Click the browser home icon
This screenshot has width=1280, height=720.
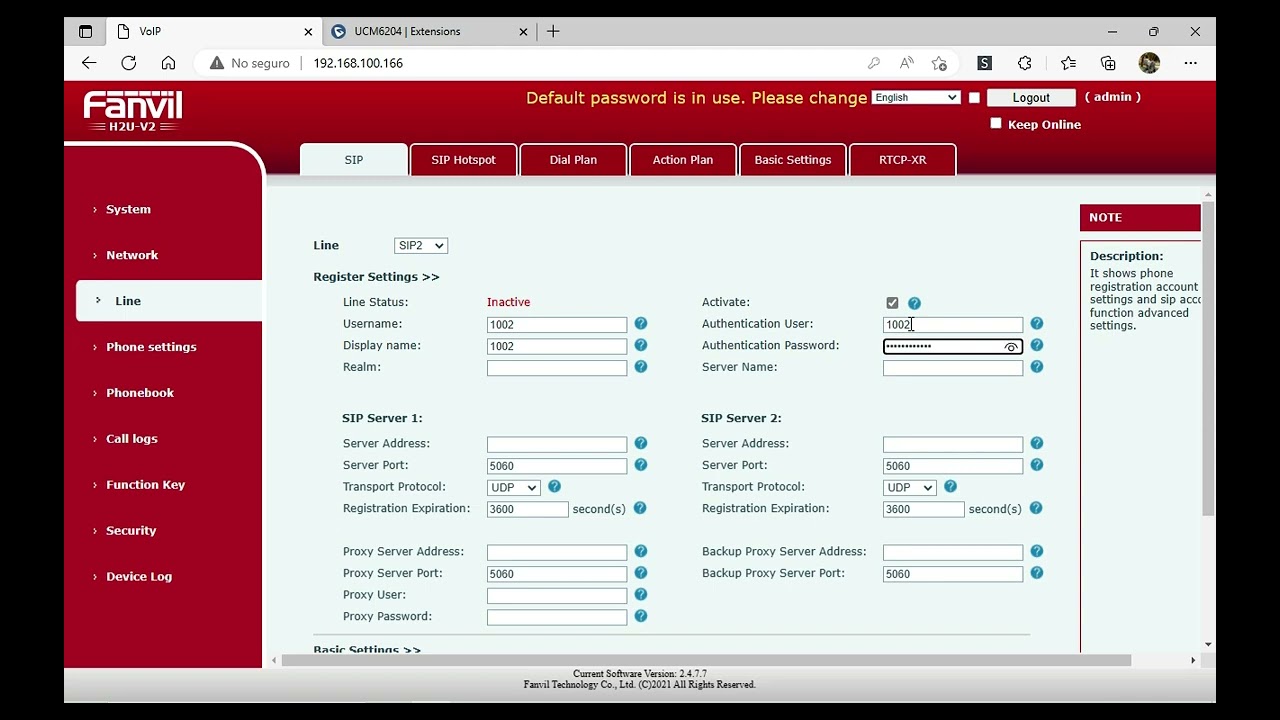pos(168,63)
